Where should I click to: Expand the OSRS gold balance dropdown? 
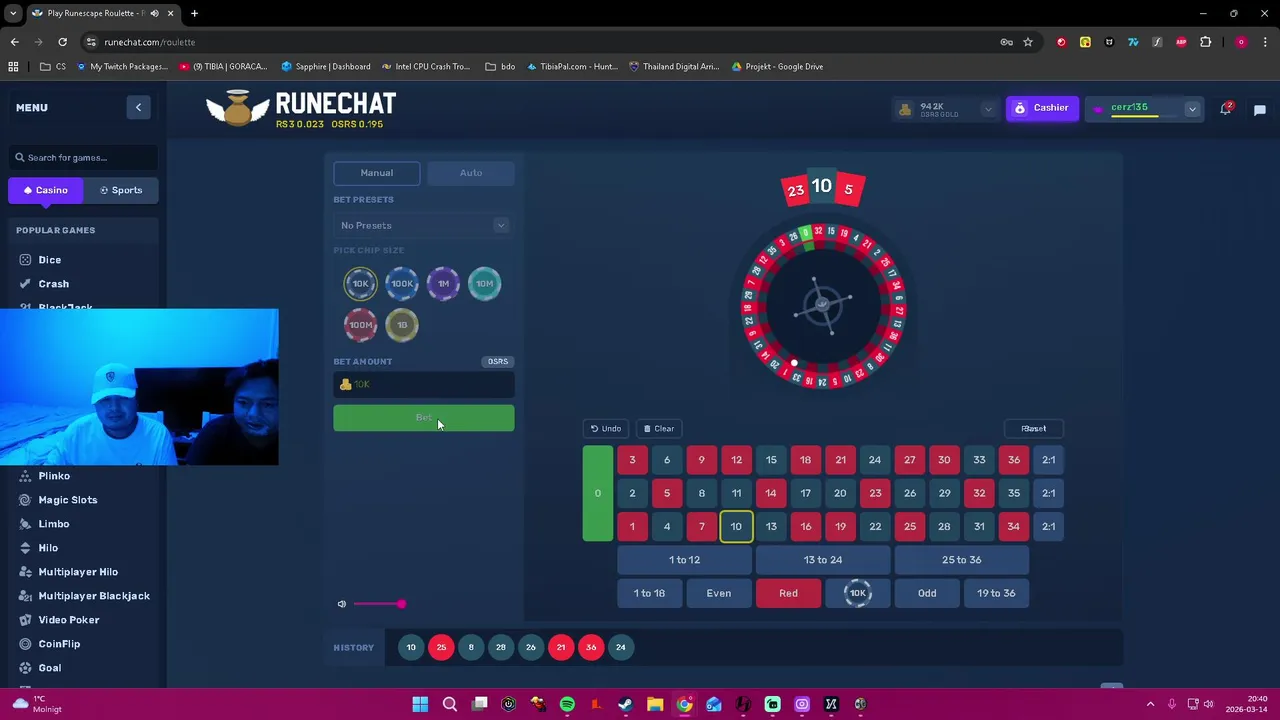tap(988, 109)
